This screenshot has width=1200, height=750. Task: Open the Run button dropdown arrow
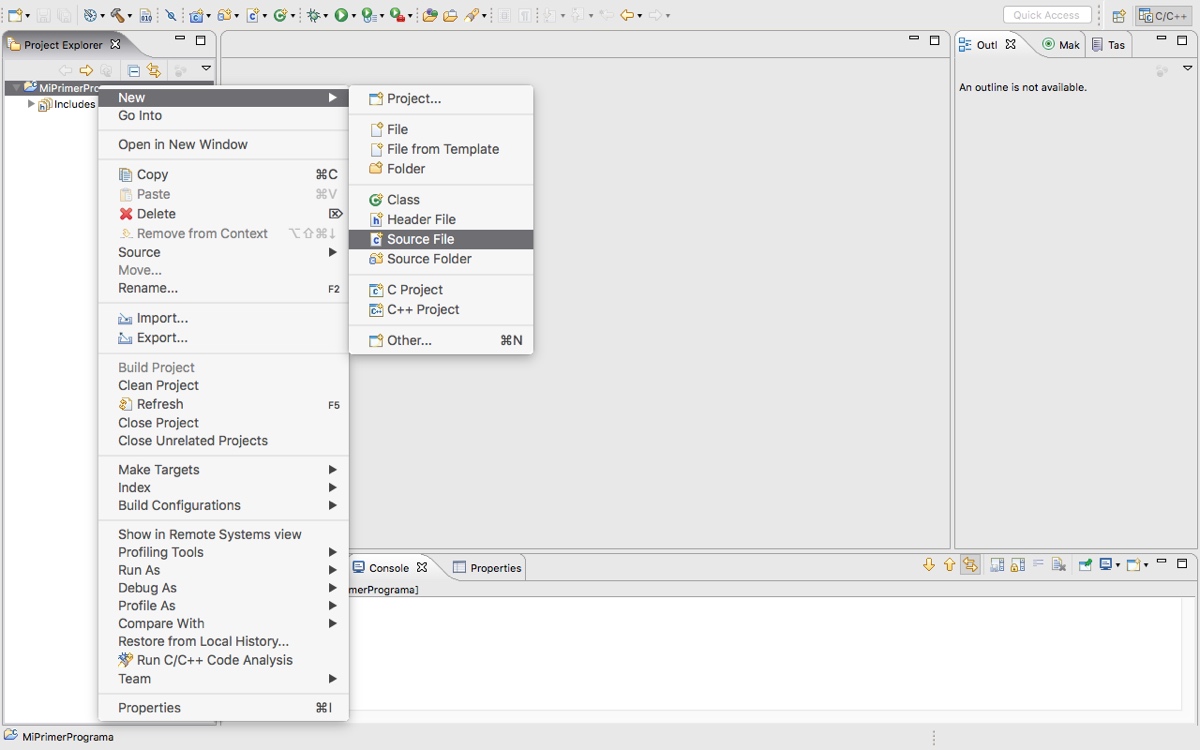point(354,16)
